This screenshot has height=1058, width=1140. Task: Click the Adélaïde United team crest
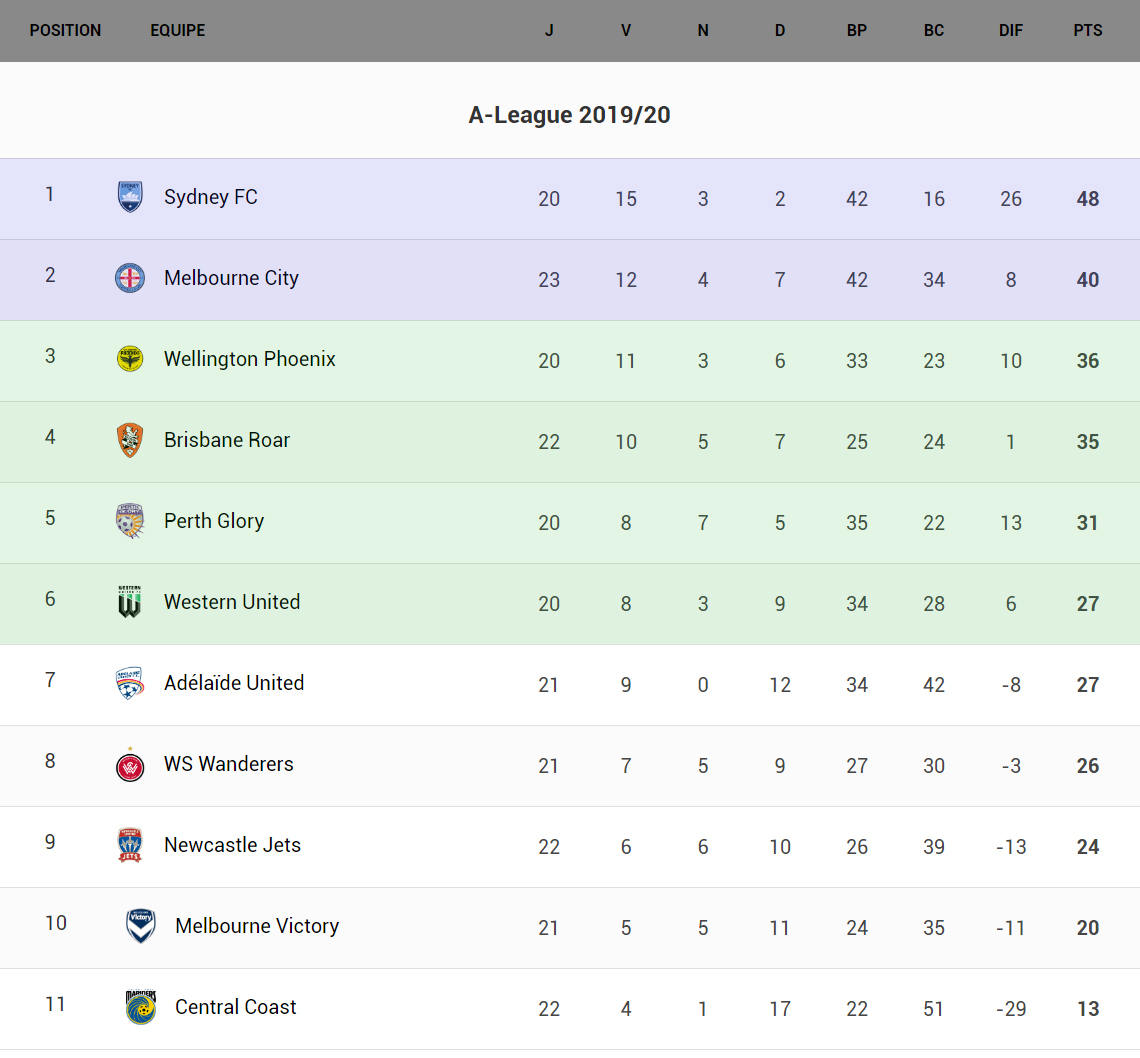coord(130,683)
